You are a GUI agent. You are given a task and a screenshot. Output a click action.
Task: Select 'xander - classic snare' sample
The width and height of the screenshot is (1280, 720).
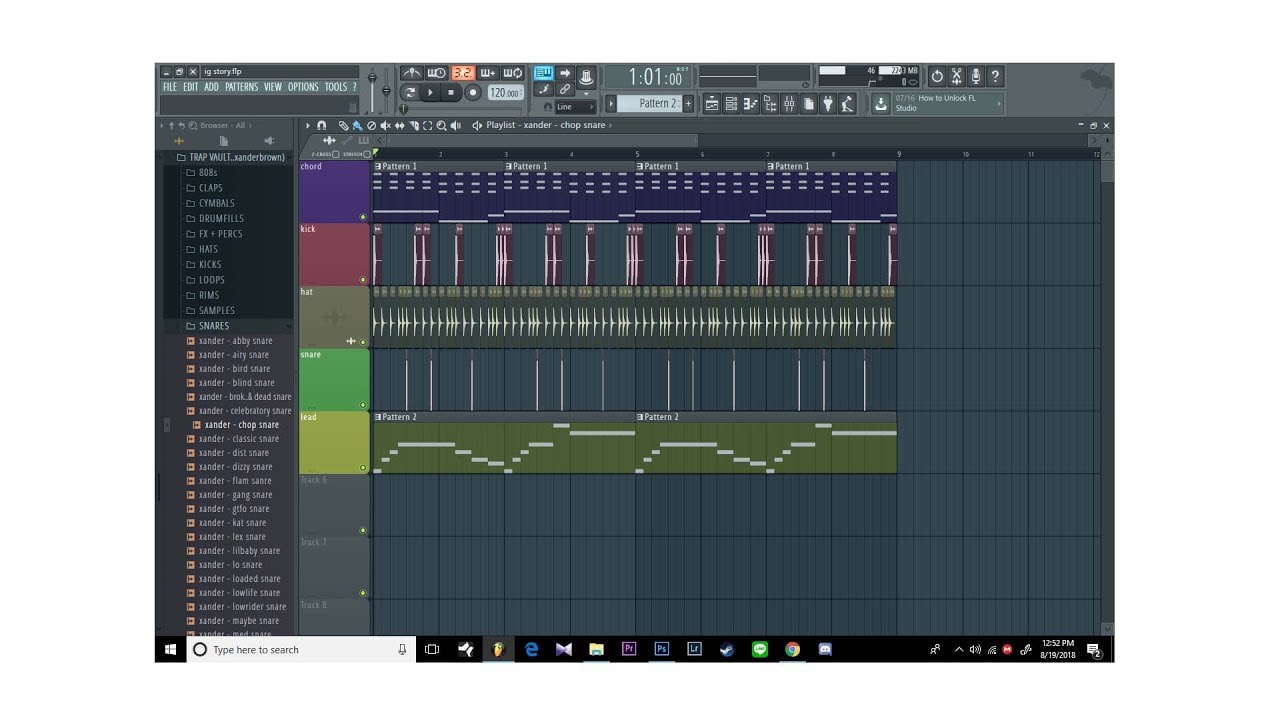point(239,439)
